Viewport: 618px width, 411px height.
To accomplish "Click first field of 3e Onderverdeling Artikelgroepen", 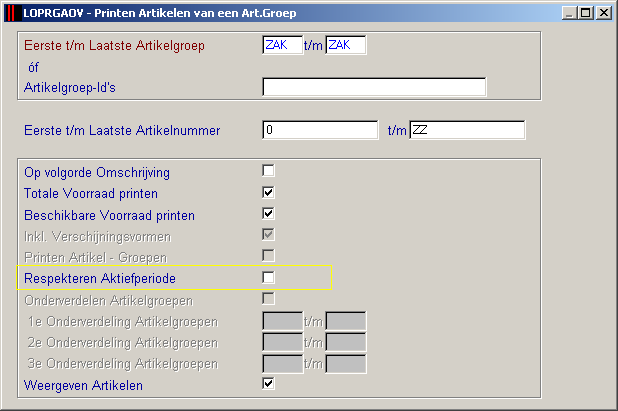I will coord(283,364).
